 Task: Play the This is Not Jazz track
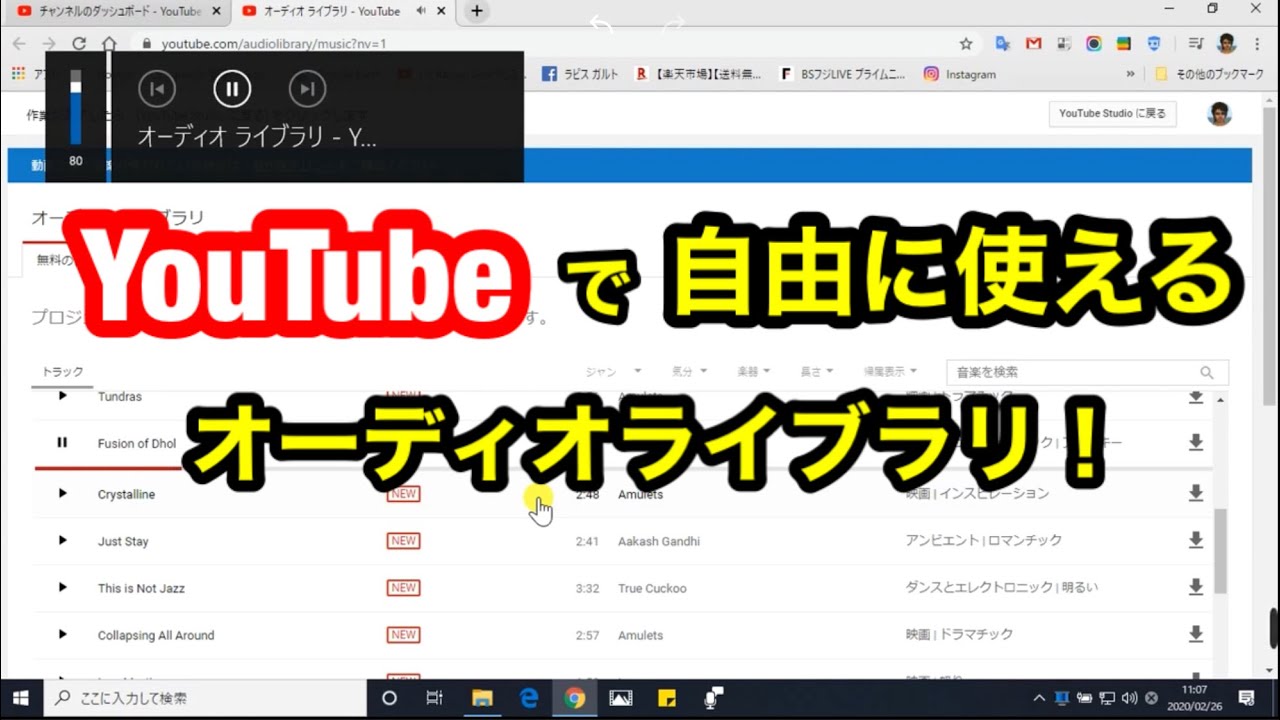click(x=62, y=587)
